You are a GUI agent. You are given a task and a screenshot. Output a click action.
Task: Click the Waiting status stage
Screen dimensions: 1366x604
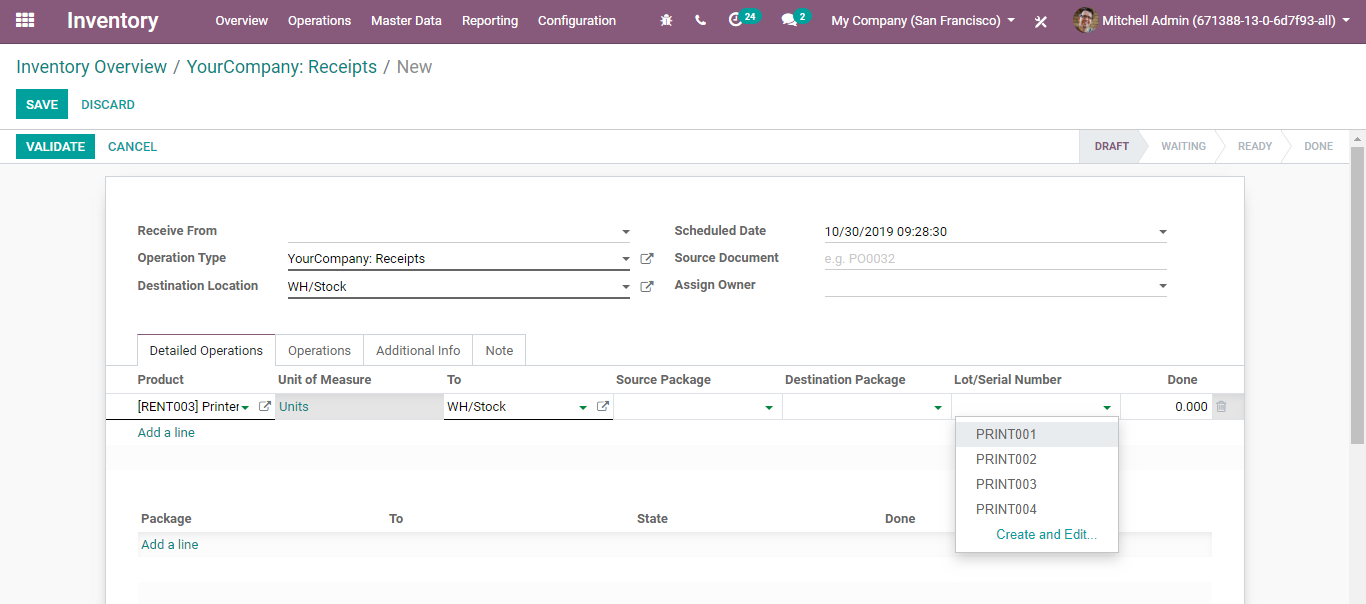tap(1183, 146)
